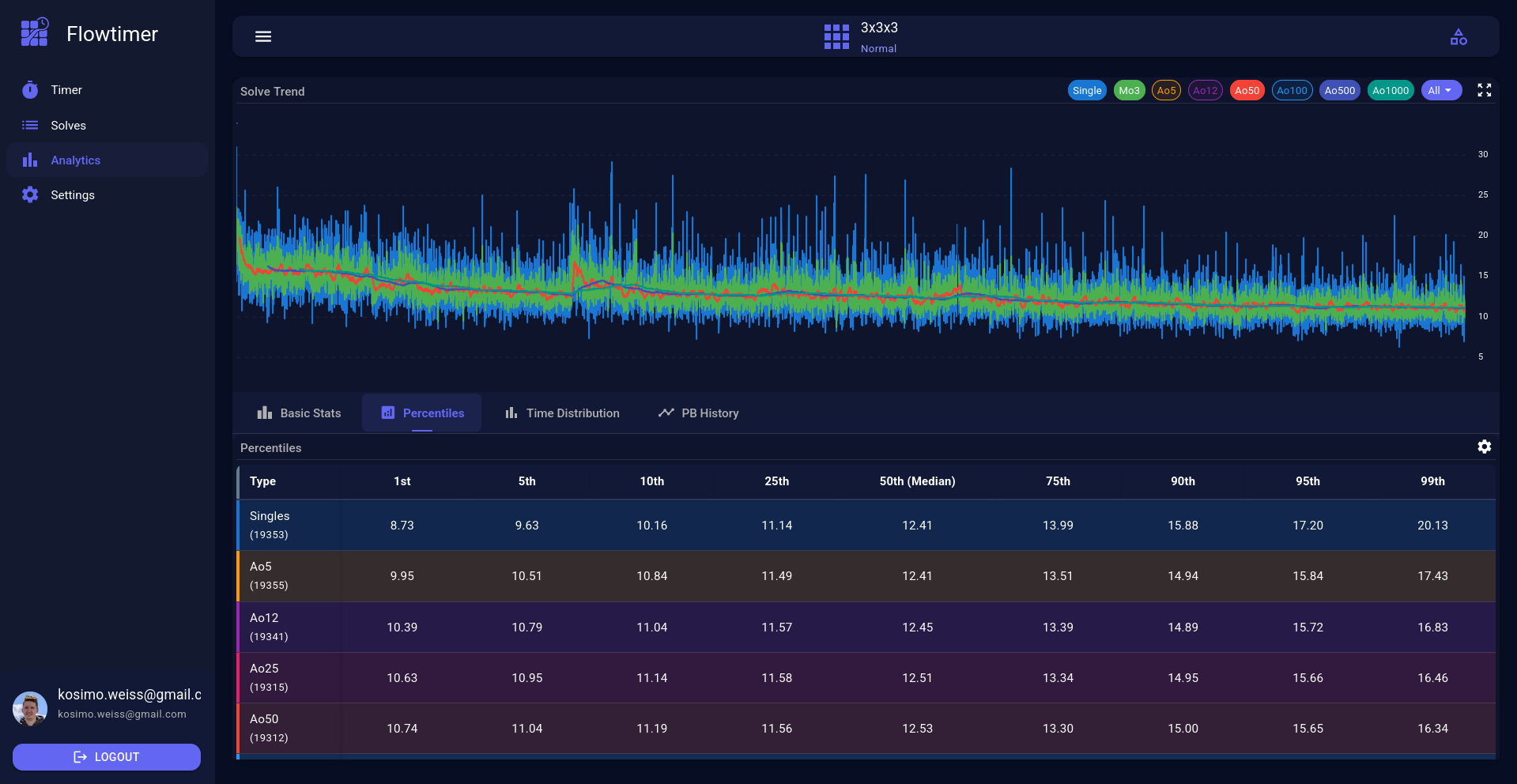Open the hamburger menu
Viewport: 1517px width, 784px height.
point(263,36)
